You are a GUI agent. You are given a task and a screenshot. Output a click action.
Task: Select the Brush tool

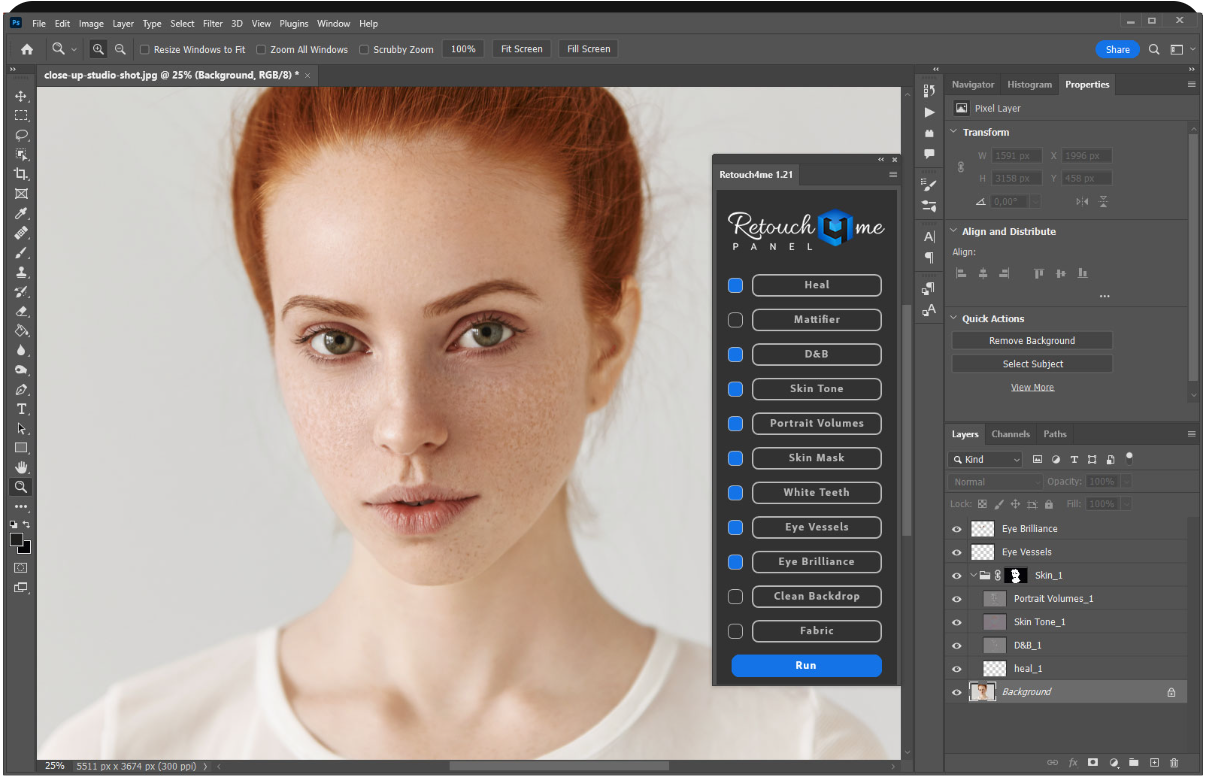click(x=21, y=252)
